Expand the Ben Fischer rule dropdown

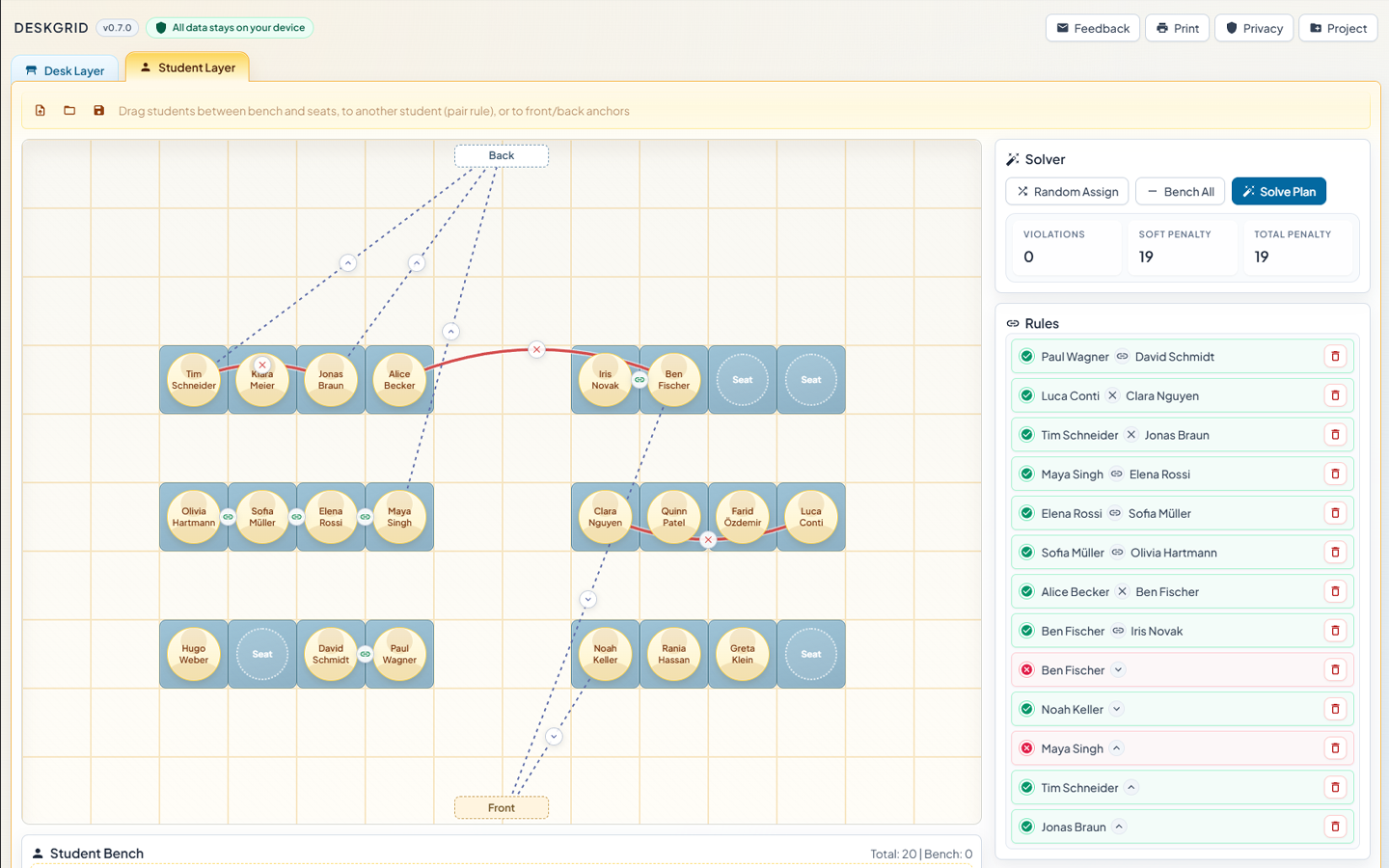click(x=1119, y=669)
